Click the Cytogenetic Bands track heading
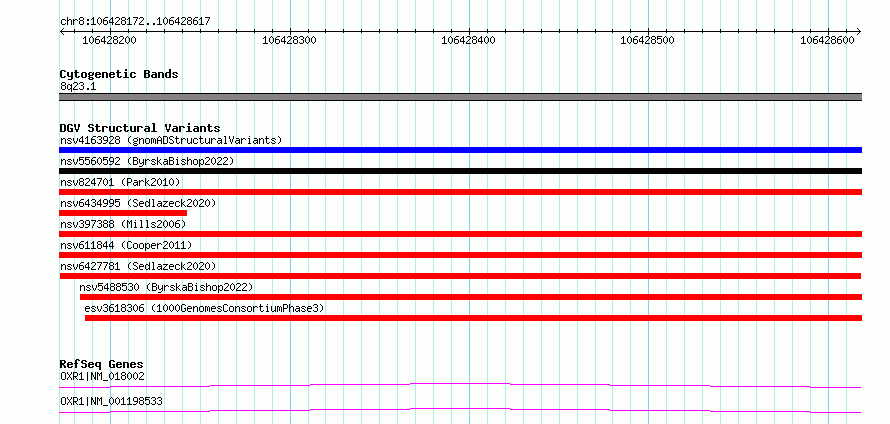 coord(119,74)
